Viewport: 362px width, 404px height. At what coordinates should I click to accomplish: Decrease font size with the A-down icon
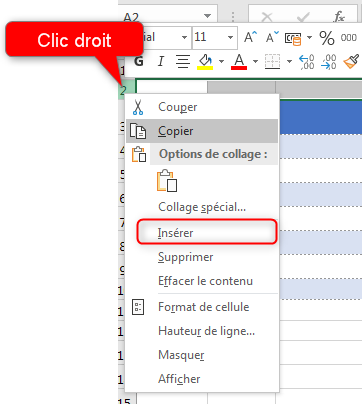click(272, 37)
